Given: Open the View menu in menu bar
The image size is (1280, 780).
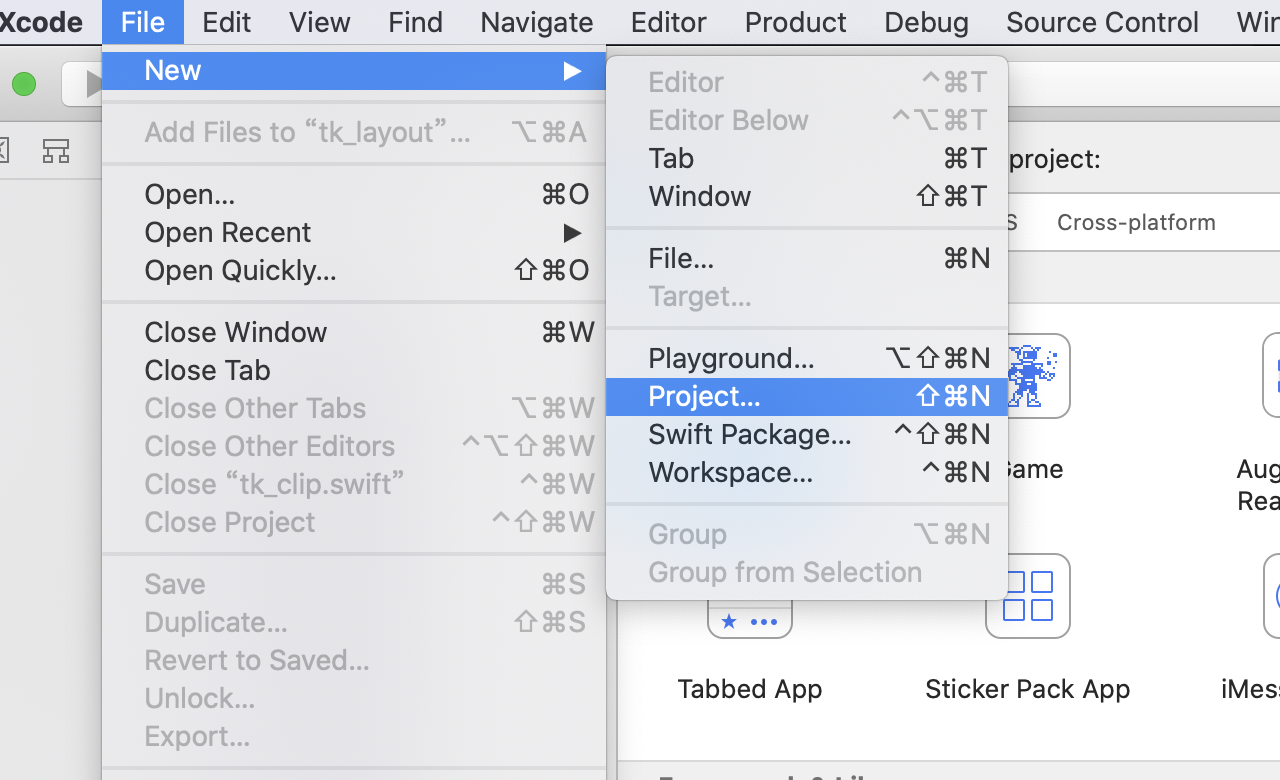Looking at the screenshot, I should [x=320, y=22].
